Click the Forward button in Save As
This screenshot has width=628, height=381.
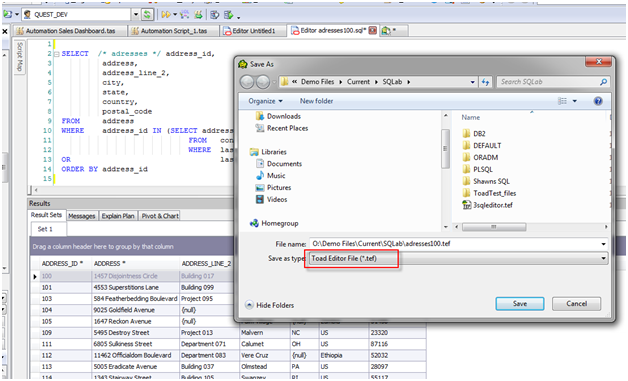point(263,82)
